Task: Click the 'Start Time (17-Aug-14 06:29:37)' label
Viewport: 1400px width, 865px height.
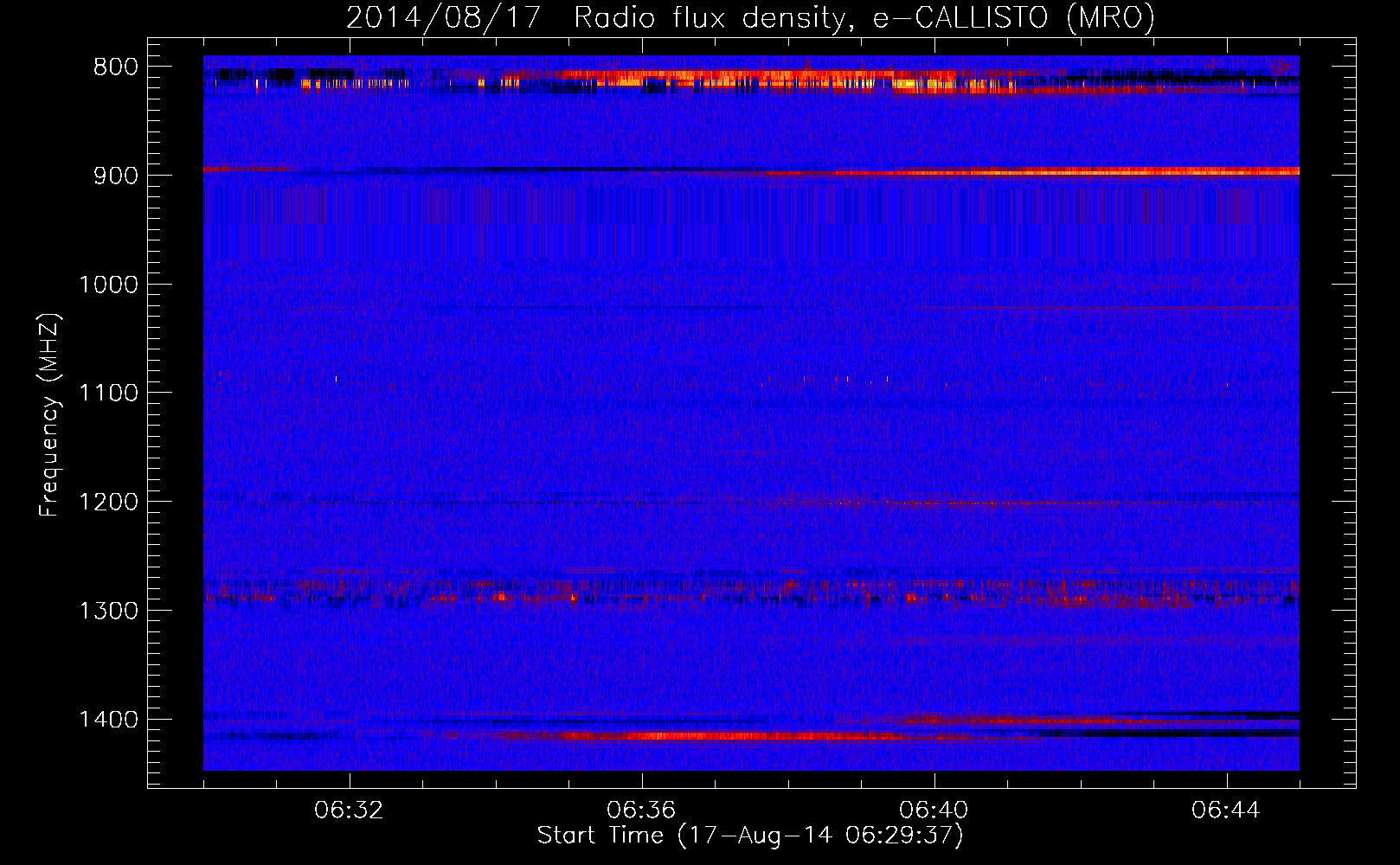Action: (x=750, y=836)
